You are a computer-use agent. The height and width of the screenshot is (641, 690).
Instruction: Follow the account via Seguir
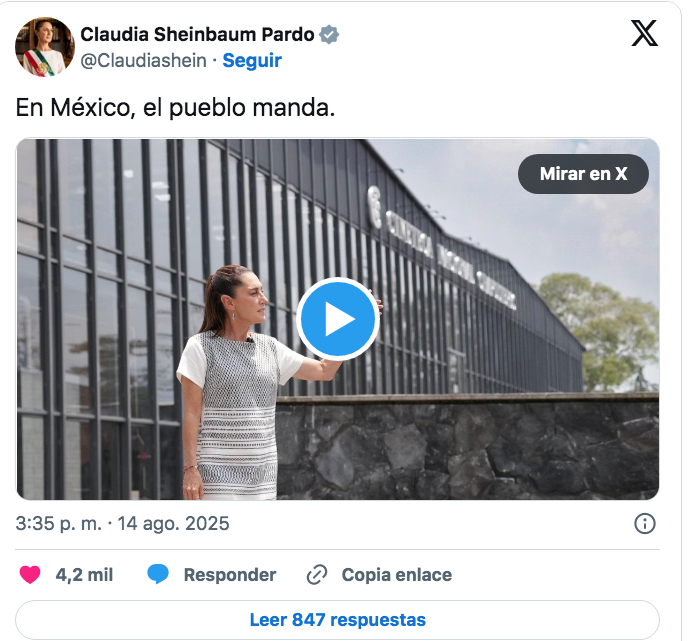coord(252,61)
